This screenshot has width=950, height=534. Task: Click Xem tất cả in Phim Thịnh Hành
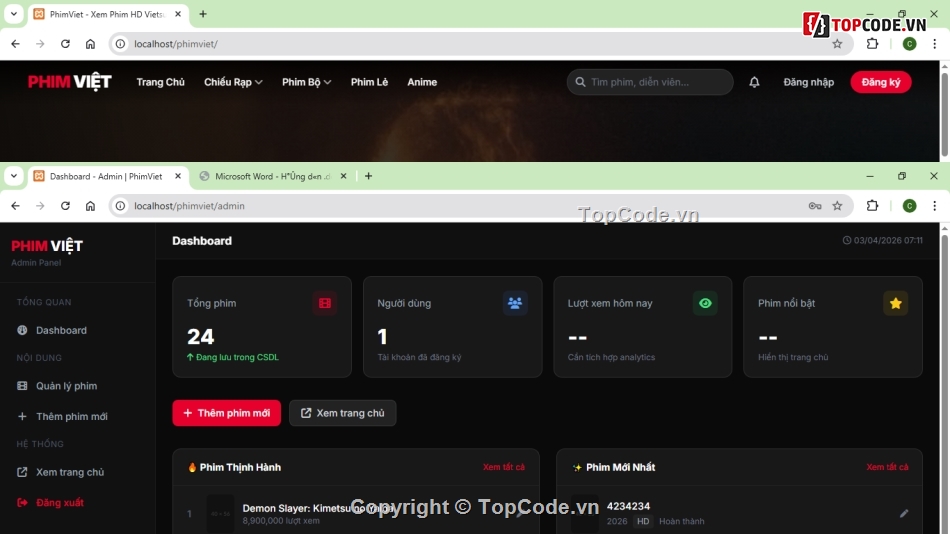[503, 467]
